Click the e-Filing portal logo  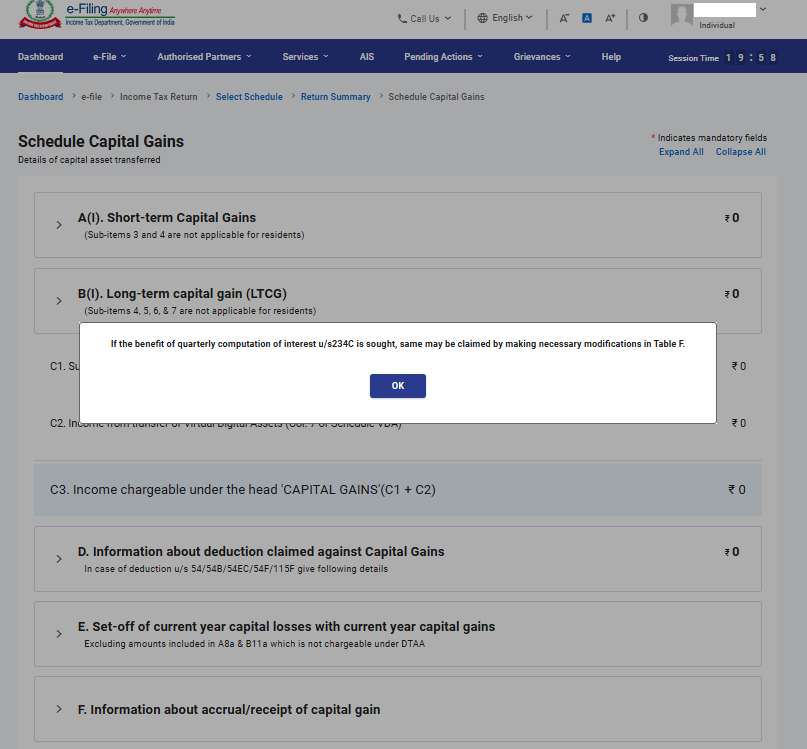(97, 14)
